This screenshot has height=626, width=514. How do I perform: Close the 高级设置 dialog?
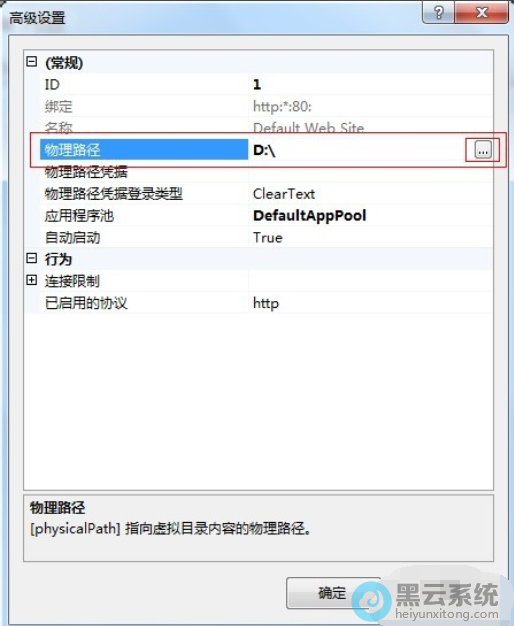(x=481, y=13)
